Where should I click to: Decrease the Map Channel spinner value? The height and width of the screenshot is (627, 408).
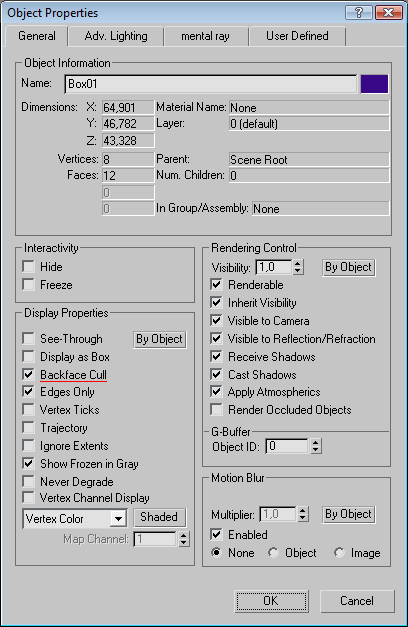(183, 543)
